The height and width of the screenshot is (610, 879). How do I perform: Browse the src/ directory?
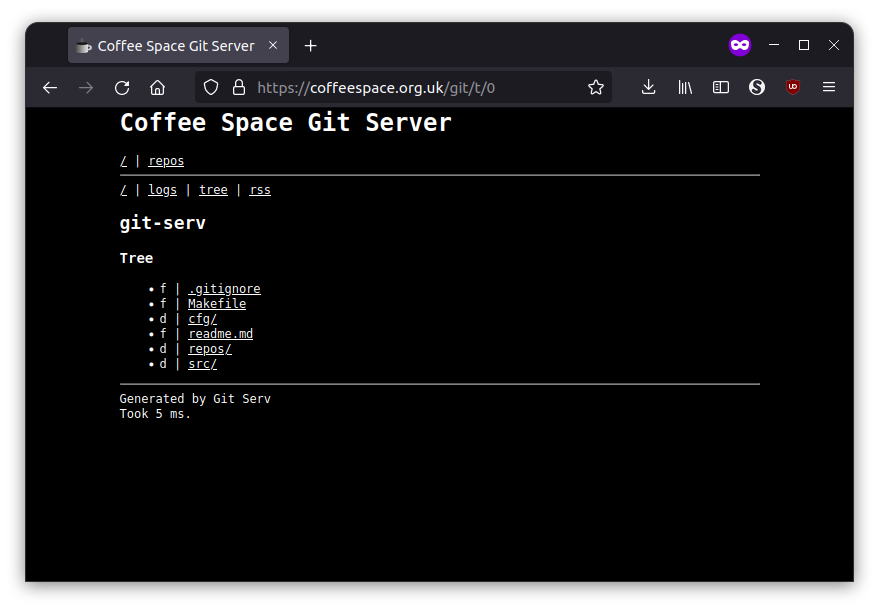(x=202, y=364)
